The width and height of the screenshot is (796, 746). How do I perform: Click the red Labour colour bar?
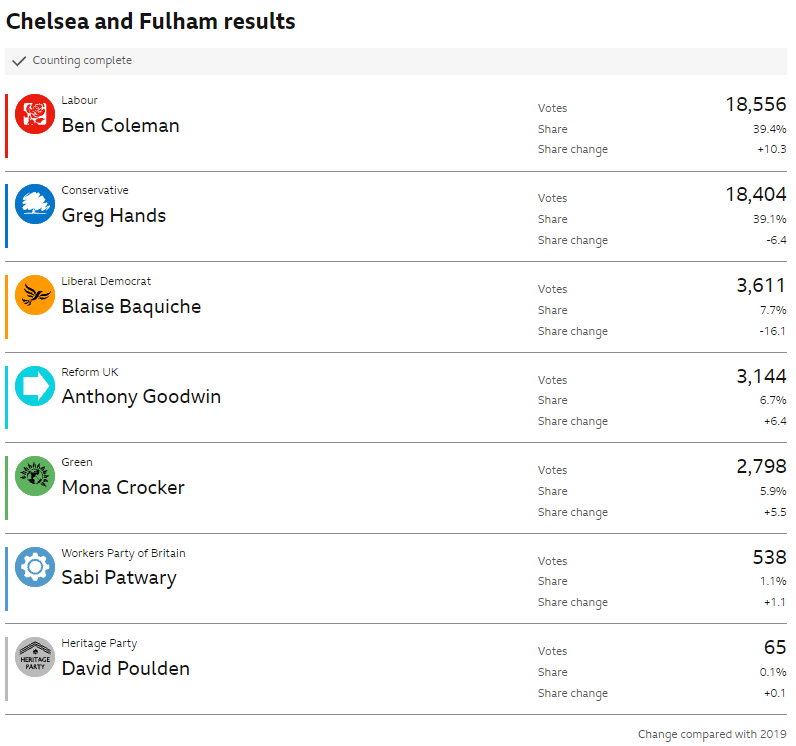[6, 126]
